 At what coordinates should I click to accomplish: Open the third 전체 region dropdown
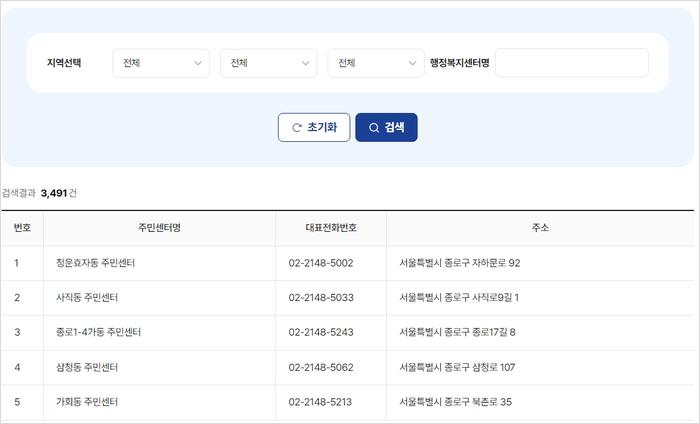376,63
